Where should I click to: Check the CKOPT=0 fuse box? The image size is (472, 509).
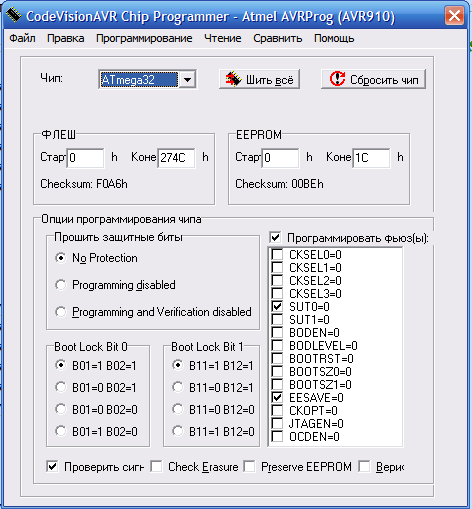click(277, 410)
